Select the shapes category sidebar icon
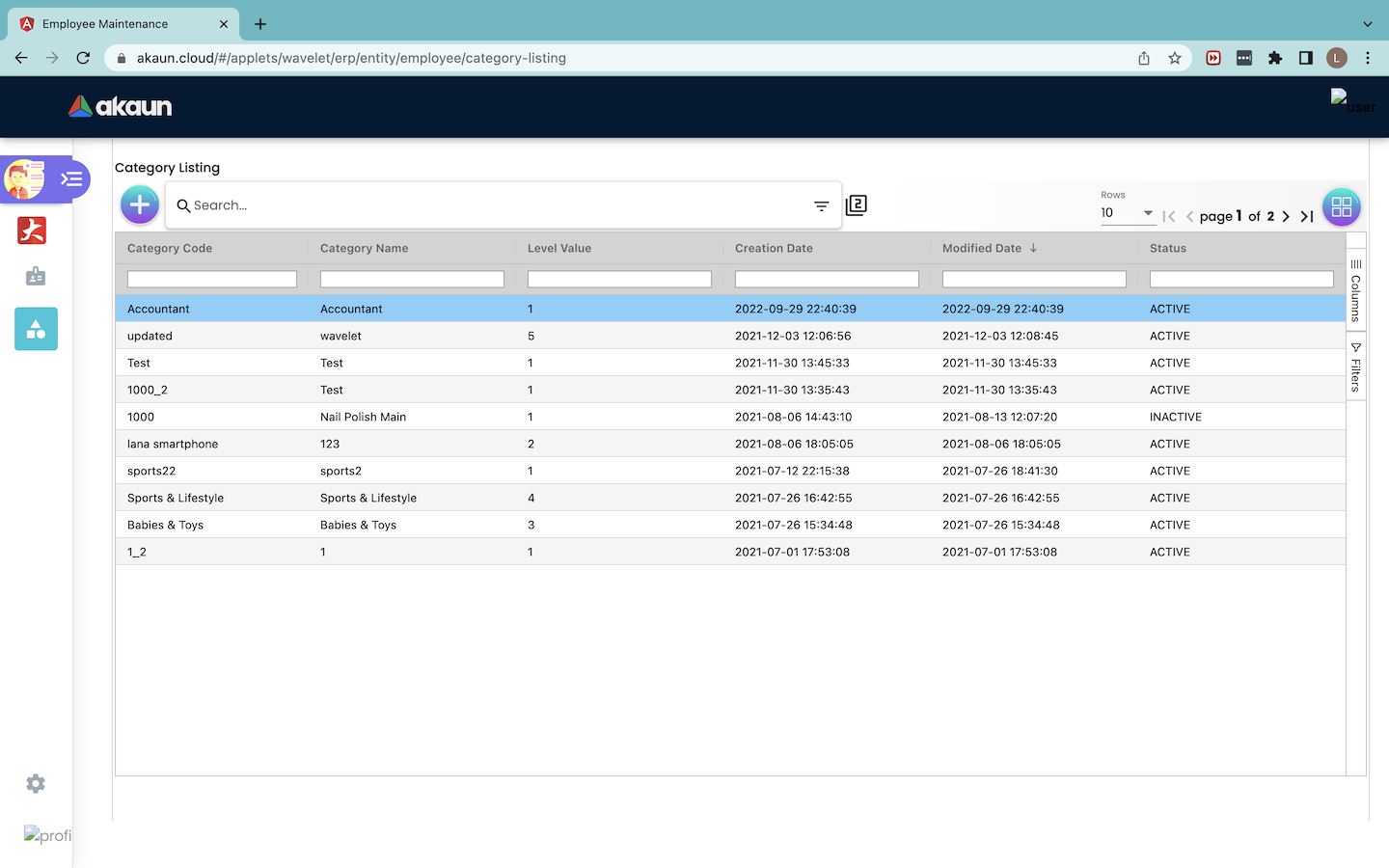The height and width of the screenshot is (868, 1389). tap(36, 329)
